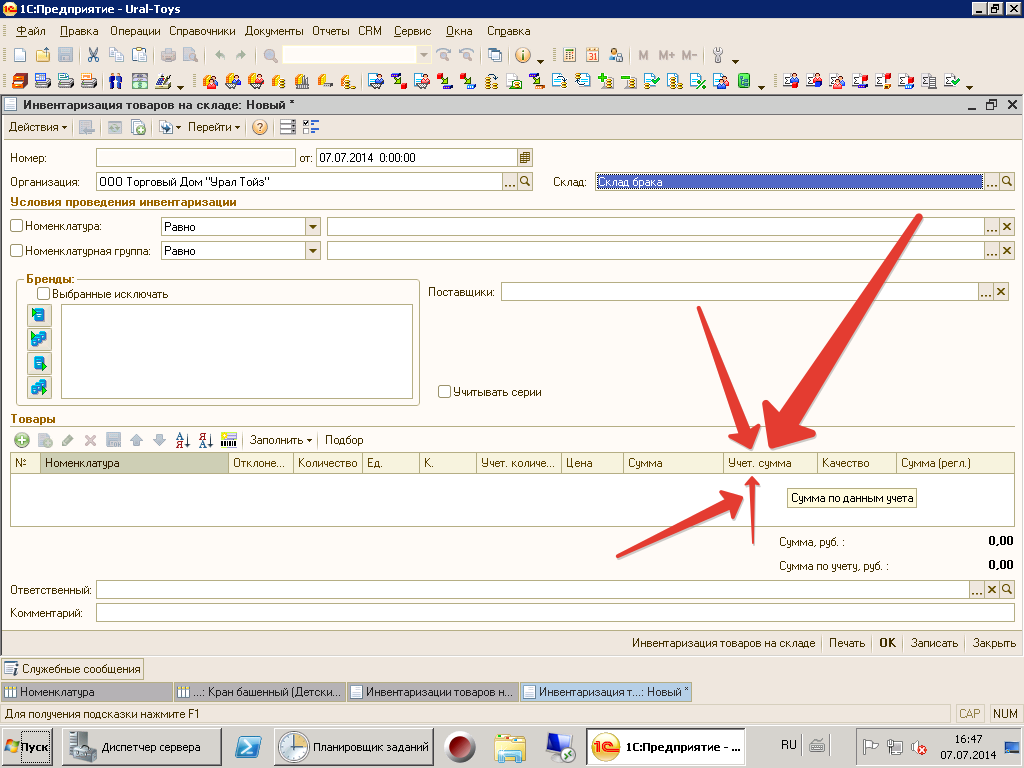
Task: Click Служебные сообщения button
Action: coord(72,669)
